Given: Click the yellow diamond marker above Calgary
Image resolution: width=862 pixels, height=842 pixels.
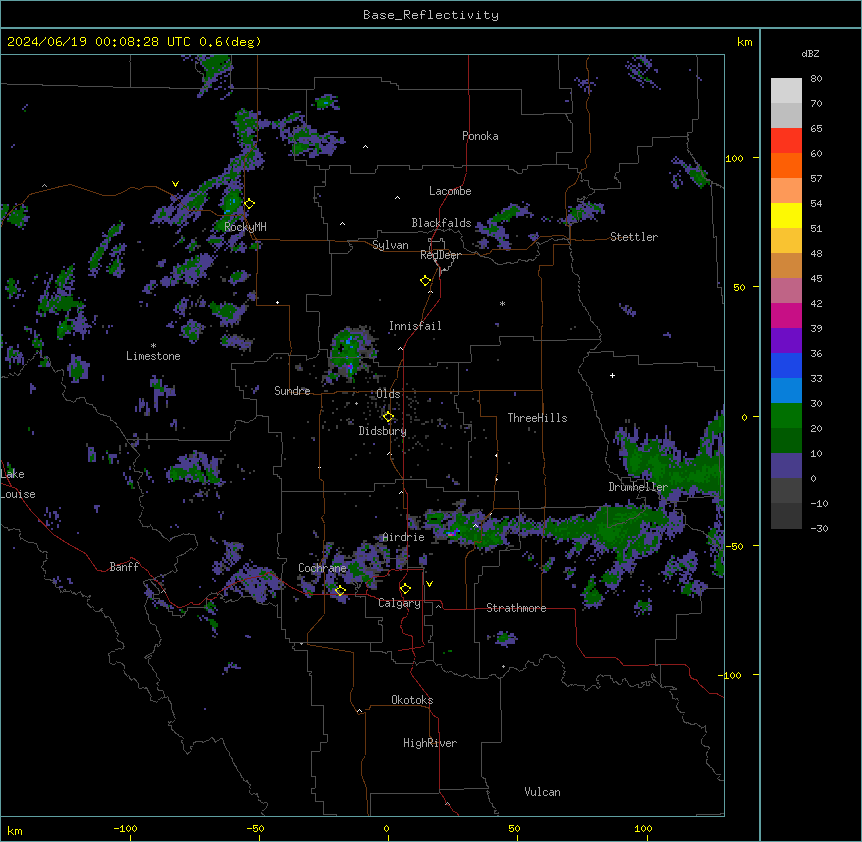Looking at the screenshot, I should point(405,589).
